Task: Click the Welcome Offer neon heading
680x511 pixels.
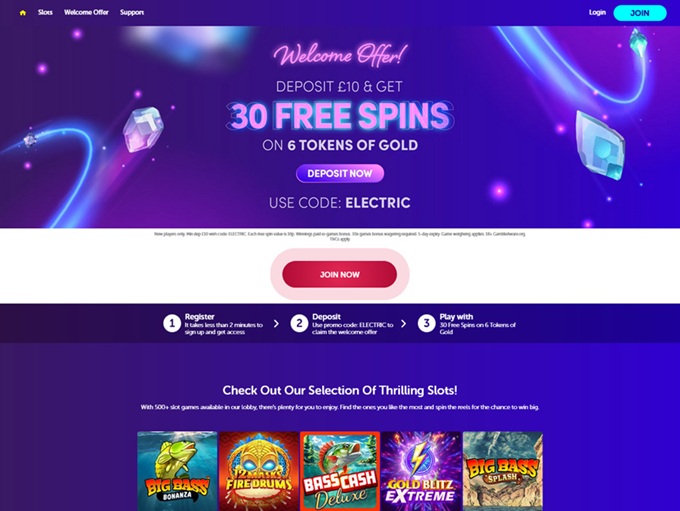Action: 340,55
